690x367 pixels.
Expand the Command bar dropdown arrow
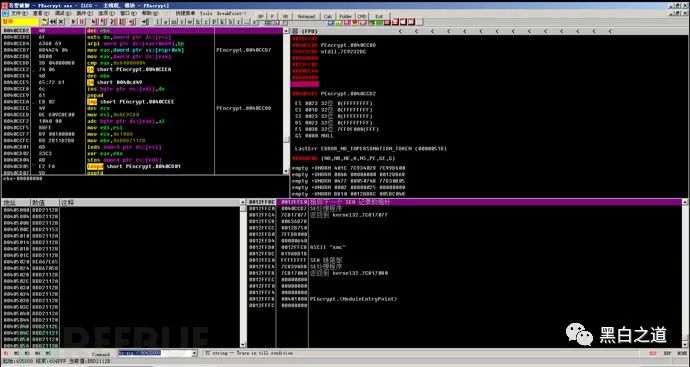point(195,353)
